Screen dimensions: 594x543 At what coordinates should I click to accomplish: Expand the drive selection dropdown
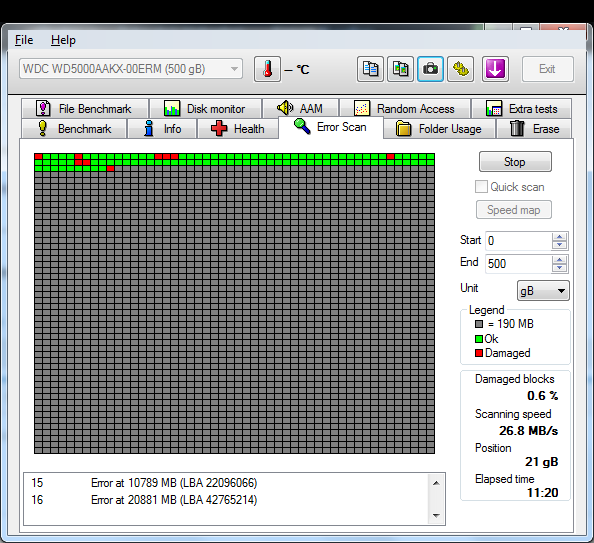click(234, 69)
